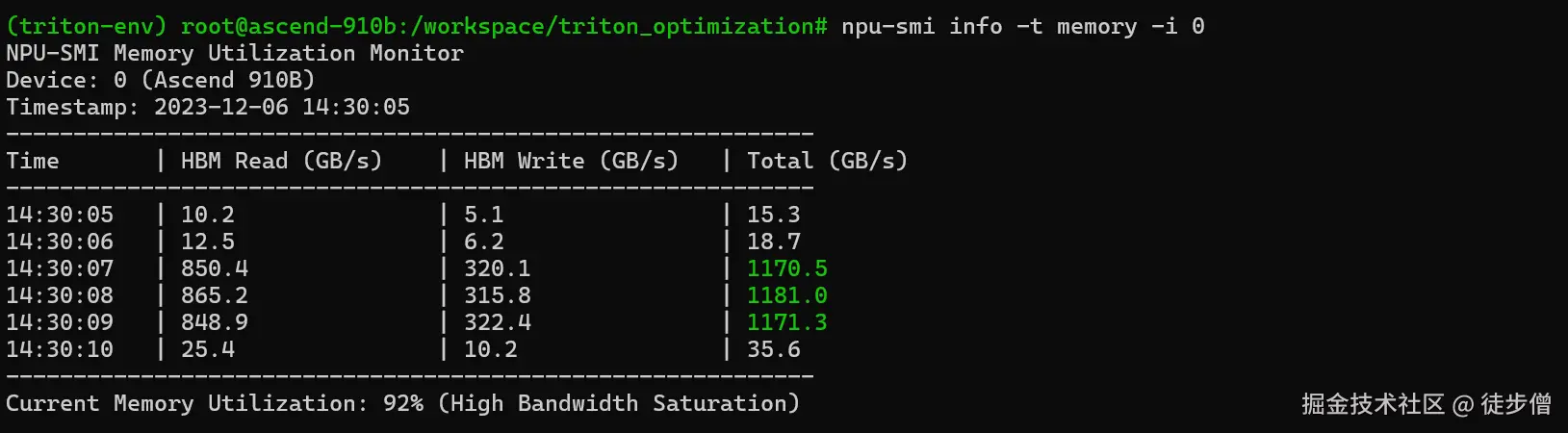The image size is (1568, 433).
Task: Click the green 1181.0 total value
Action: pos(786,295)
